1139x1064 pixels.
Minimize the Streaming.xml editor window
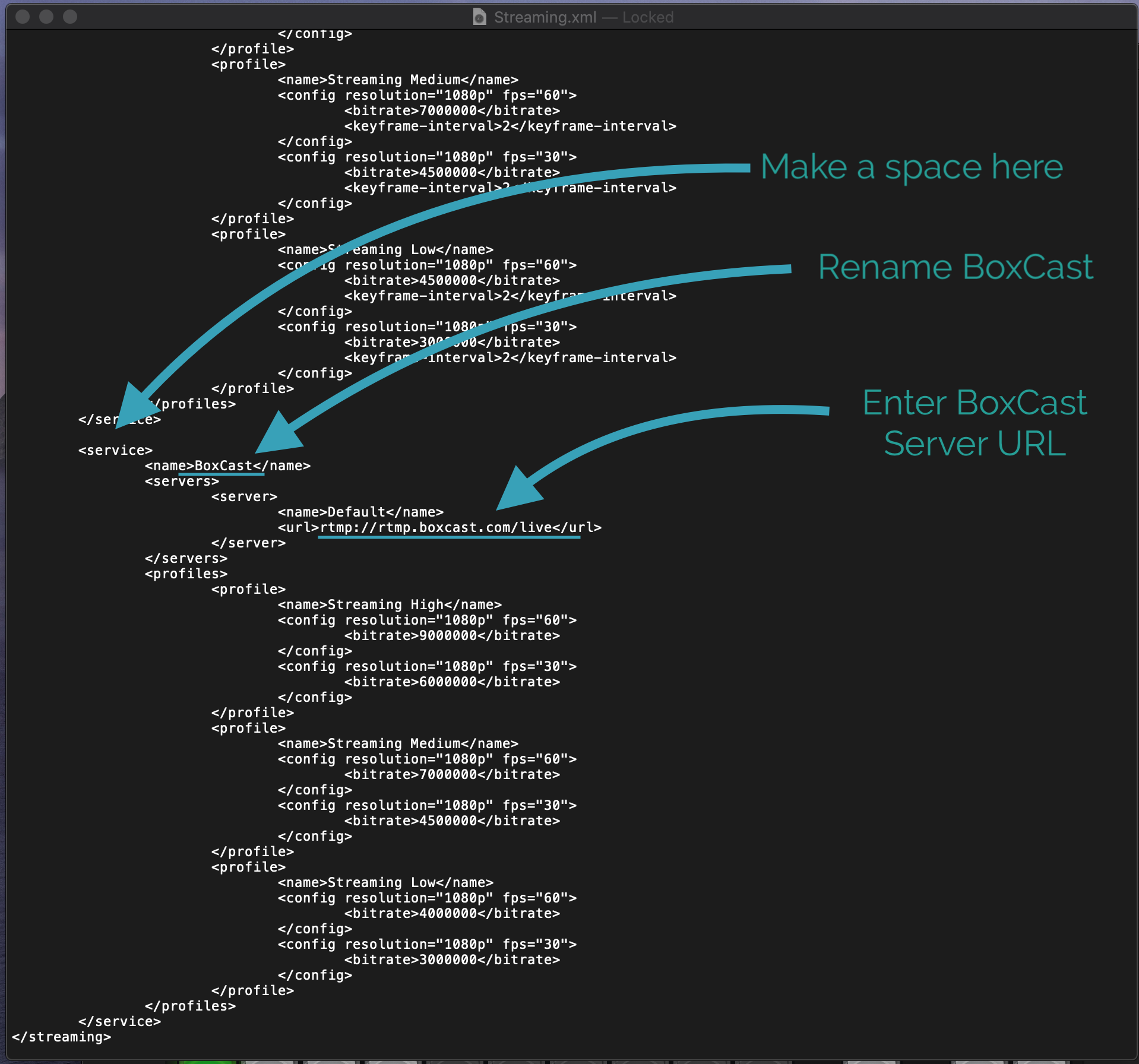click(x=46, y=17)
